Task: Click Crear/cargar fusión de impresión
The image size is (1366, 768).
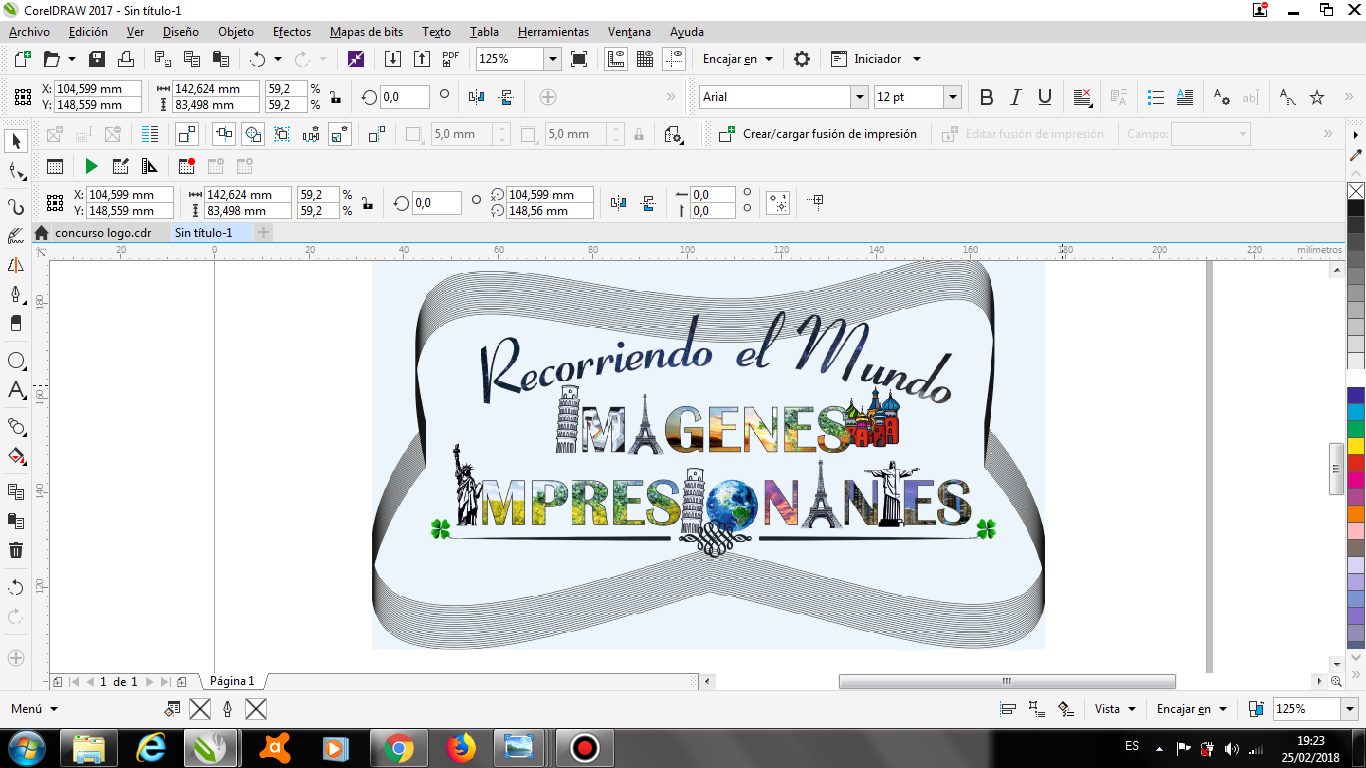Action: tap(818, 134)
